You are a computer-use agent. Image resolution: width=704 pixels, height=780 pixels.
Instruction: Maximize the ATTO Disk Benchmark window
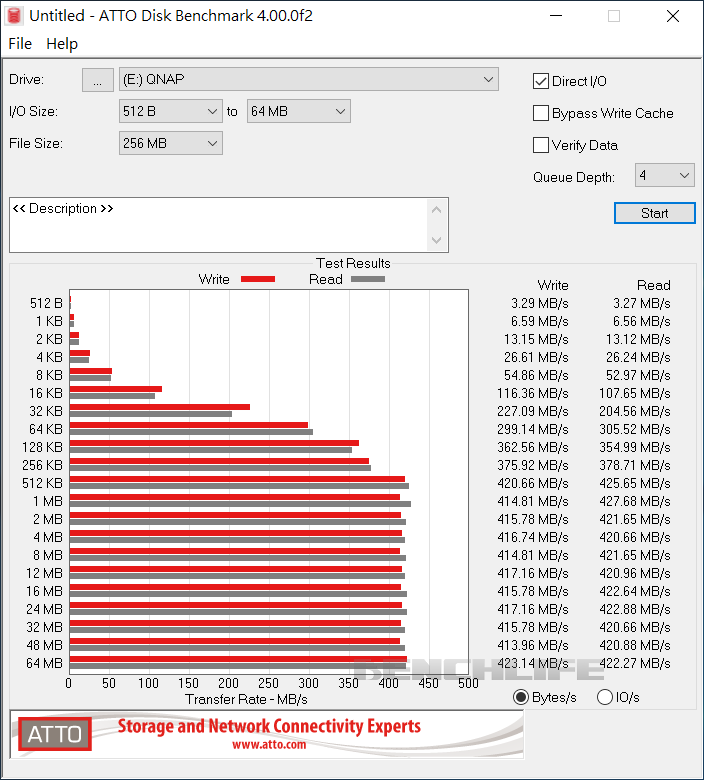pyautogui.click(x=614, y=16)
